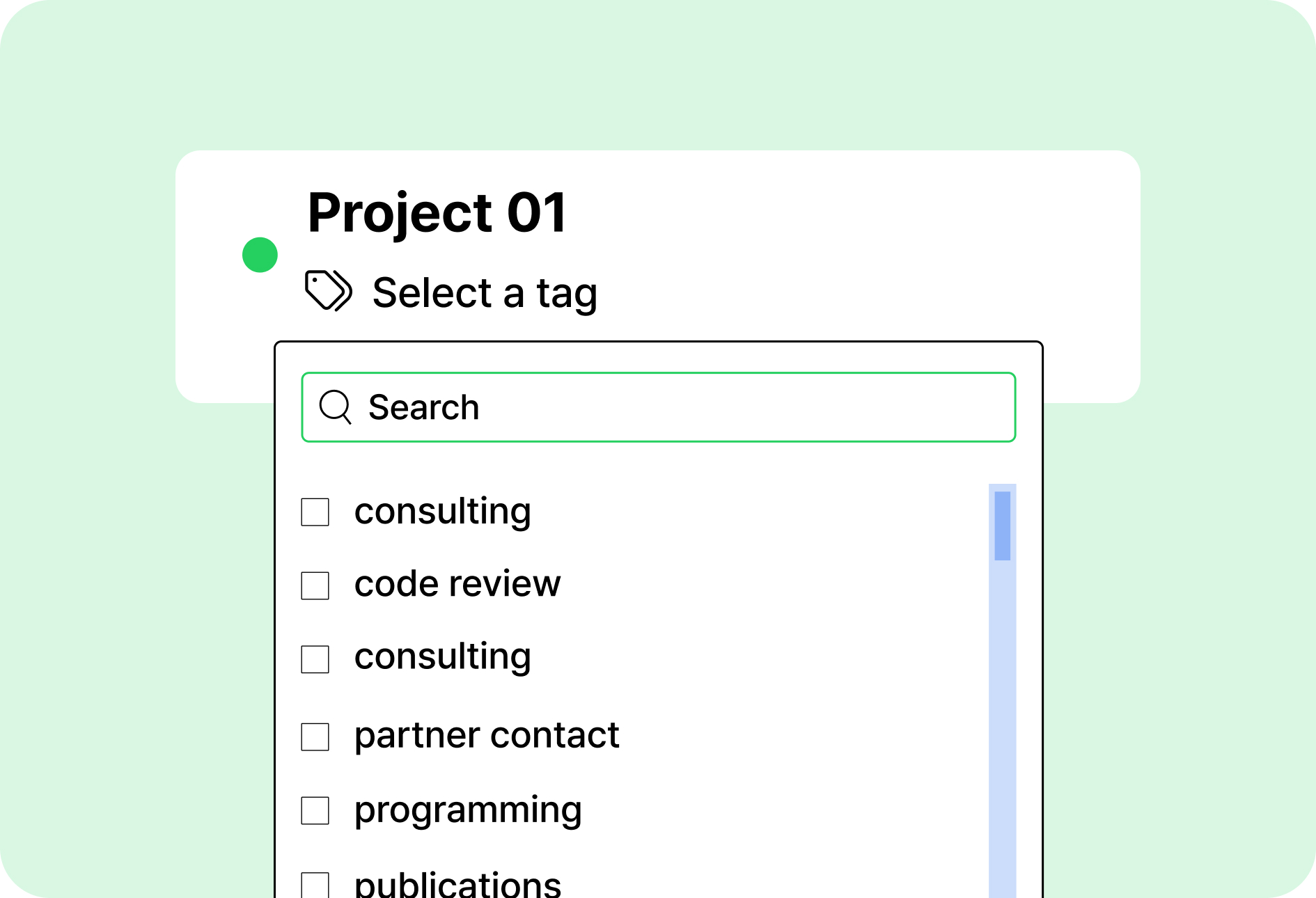Pick the programming tag label
Image resolution: width=1316 pixels, height=898 pixels.
click(467, 810)
